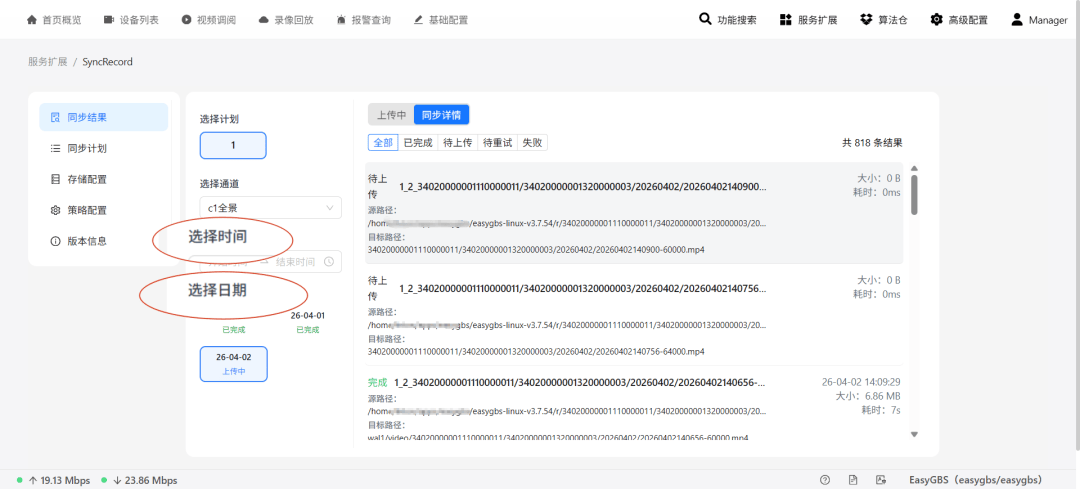1080x489 pixels.
Task: Open 高级配置 gear in top bar
Action: (x=958, y=20)
